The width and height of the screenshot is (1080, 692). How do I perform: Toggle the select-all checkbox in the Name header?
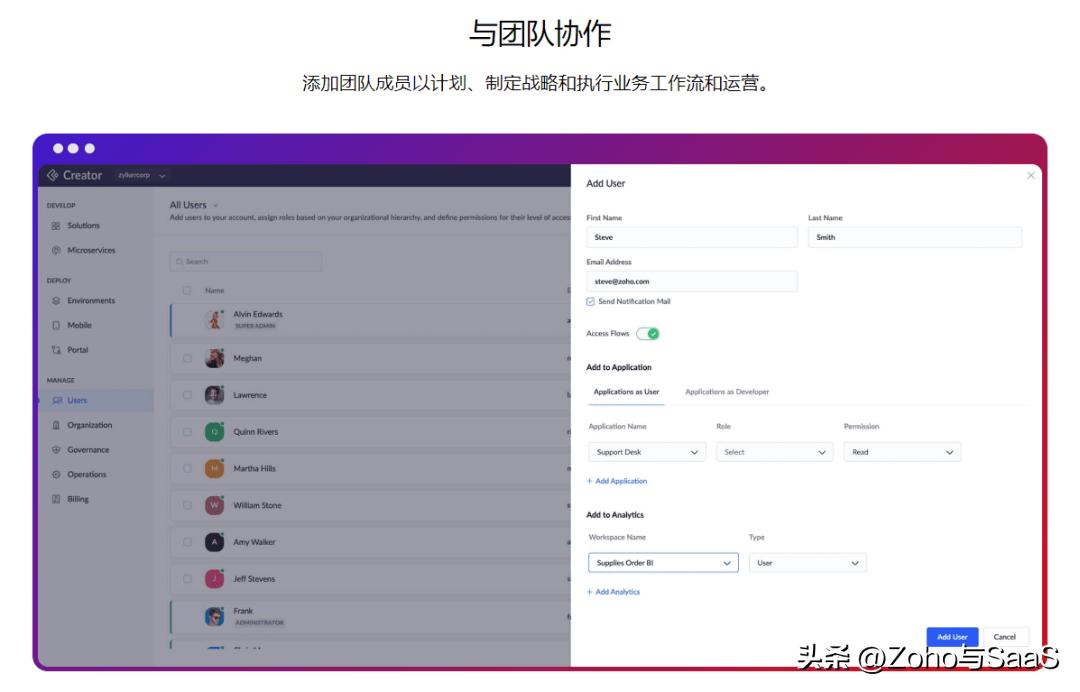189,290
